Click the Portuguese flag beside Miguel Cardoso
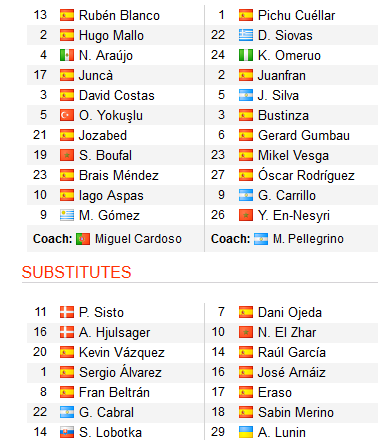378x440 pixels. click(83, 239)
